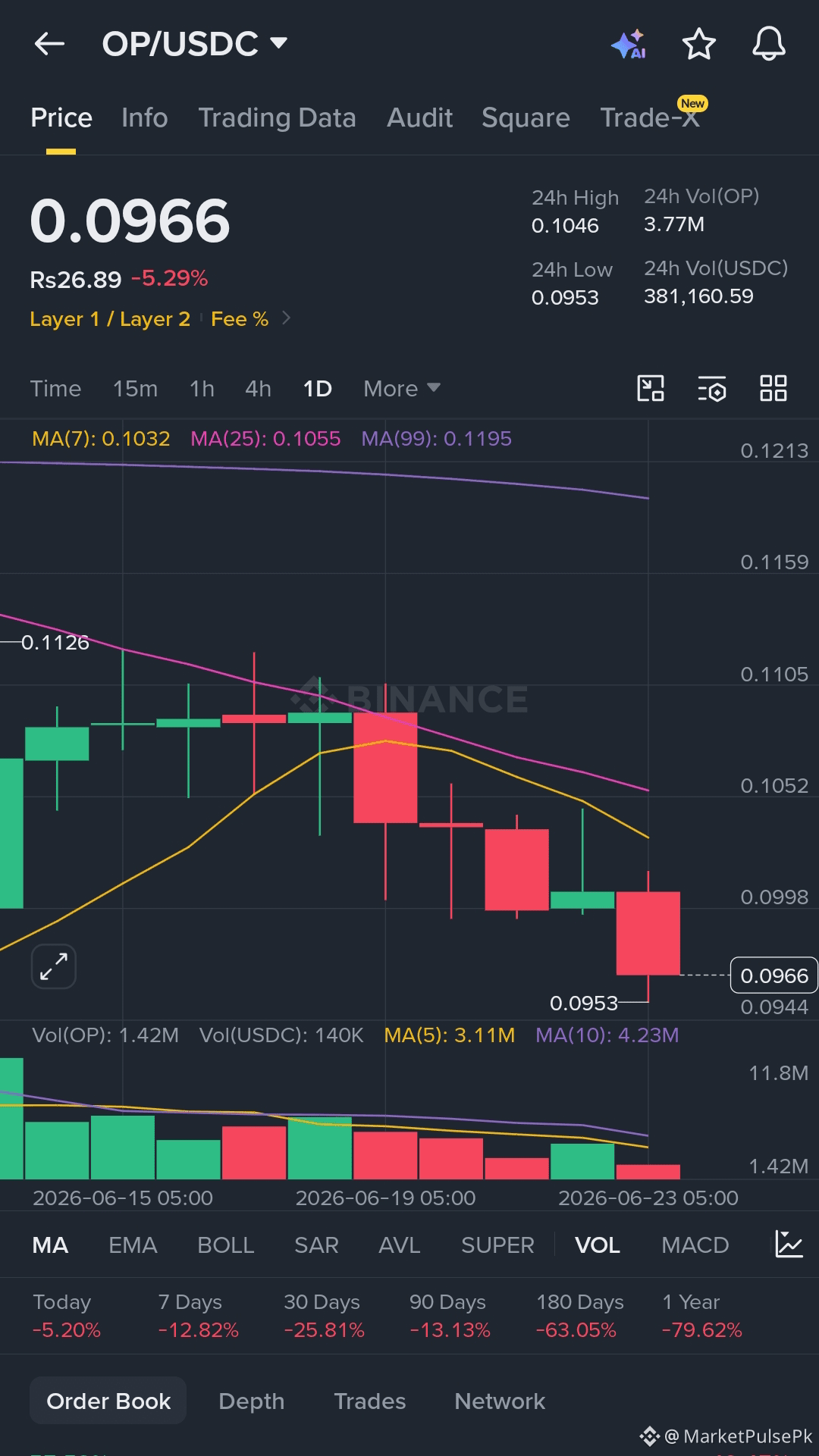This screenshot has height=1456, width=819.
Task: Tap the MA(25): 0.1055 legend
Action: coord(265,439)
